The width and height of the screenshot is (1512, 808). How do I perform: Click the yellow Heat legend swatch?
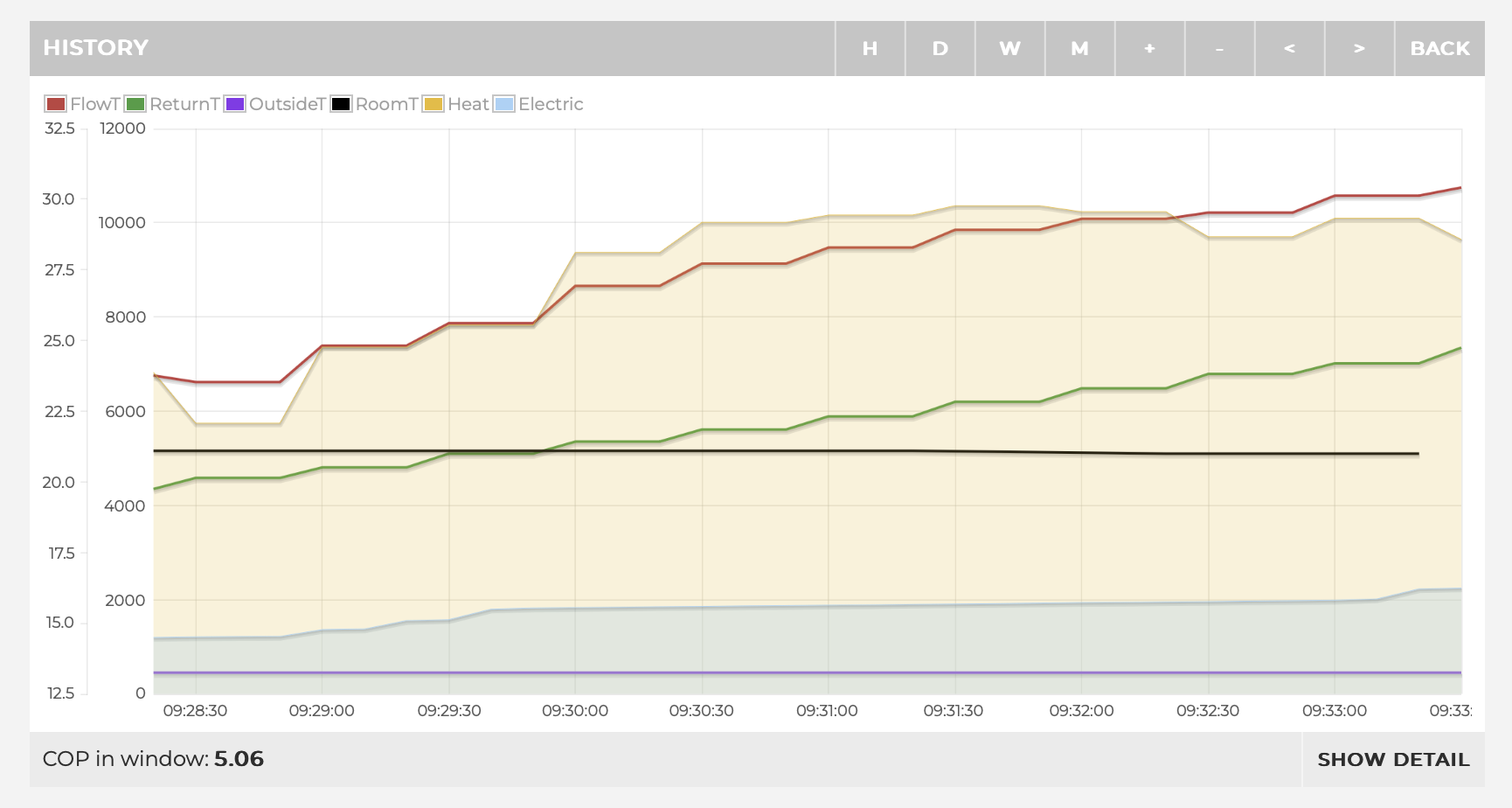433,104
